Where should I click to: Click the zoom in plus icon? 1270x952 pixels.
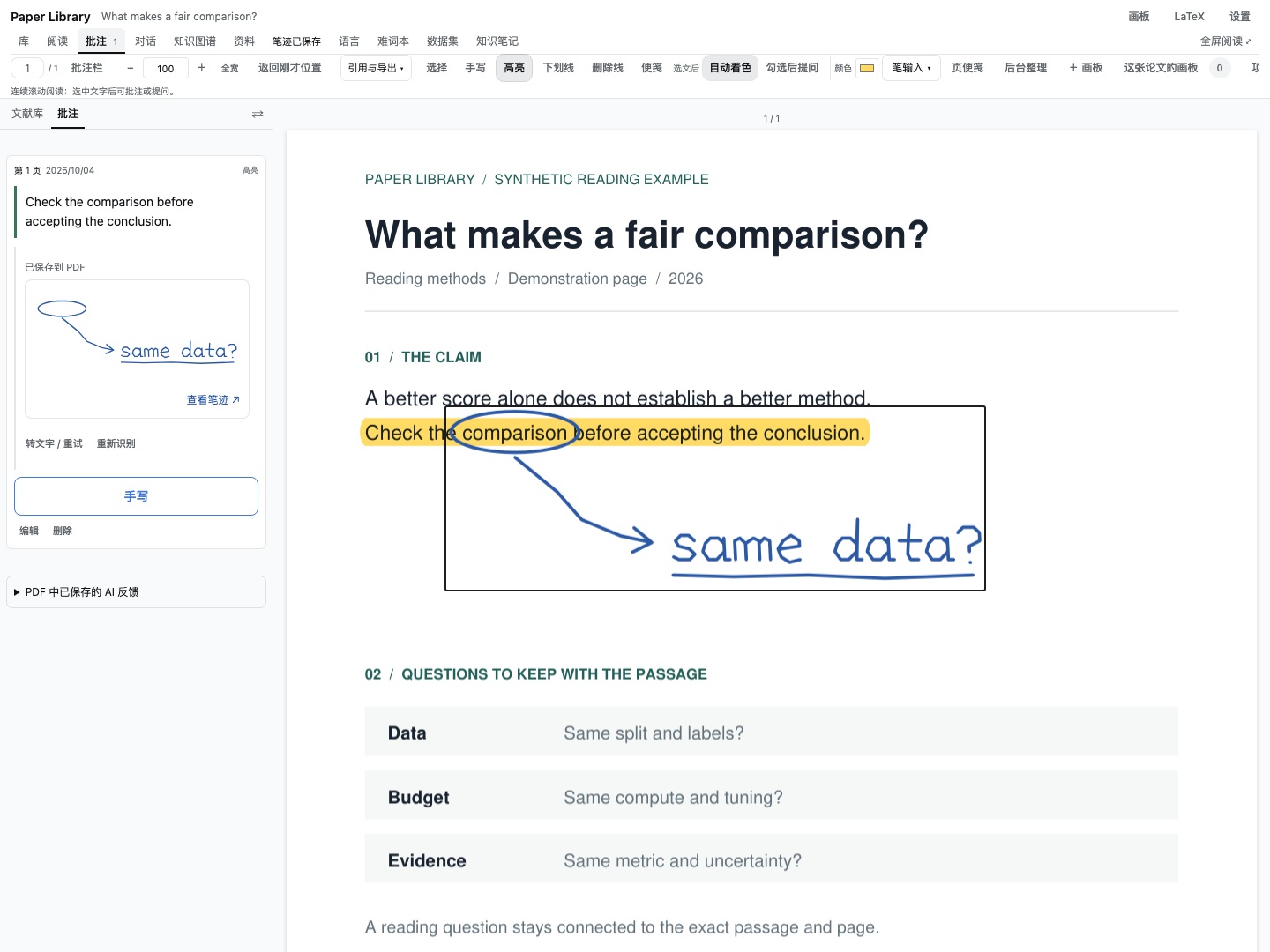201,68
